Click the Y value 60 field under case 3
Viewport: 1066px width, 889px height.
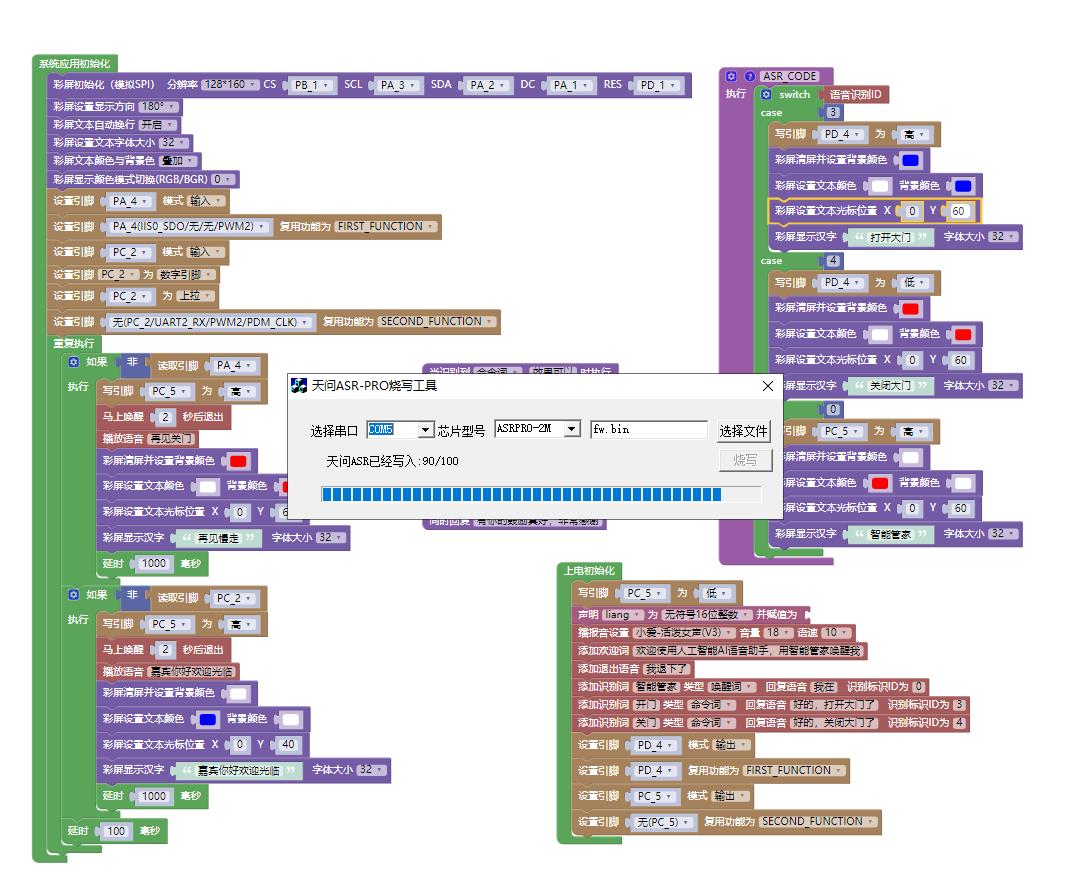coord(958,211)
